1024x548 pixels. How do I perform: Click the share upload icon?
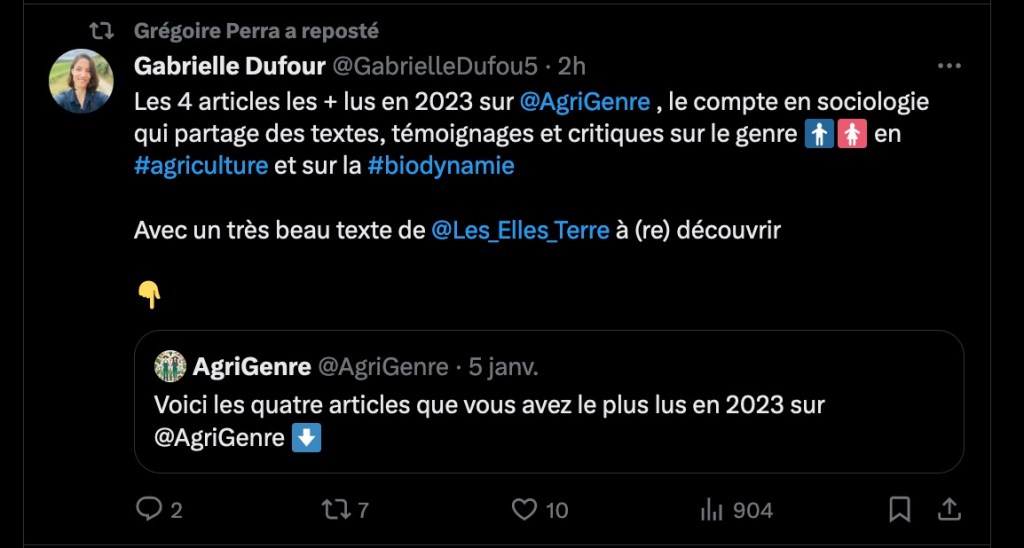tap(950, 510)
